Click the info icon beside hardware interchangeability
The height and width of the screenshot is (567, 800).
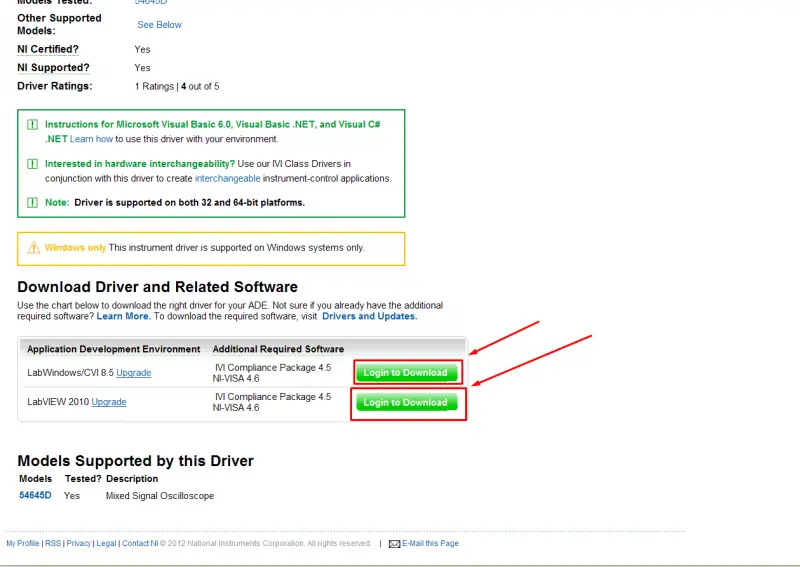[32, 164]
